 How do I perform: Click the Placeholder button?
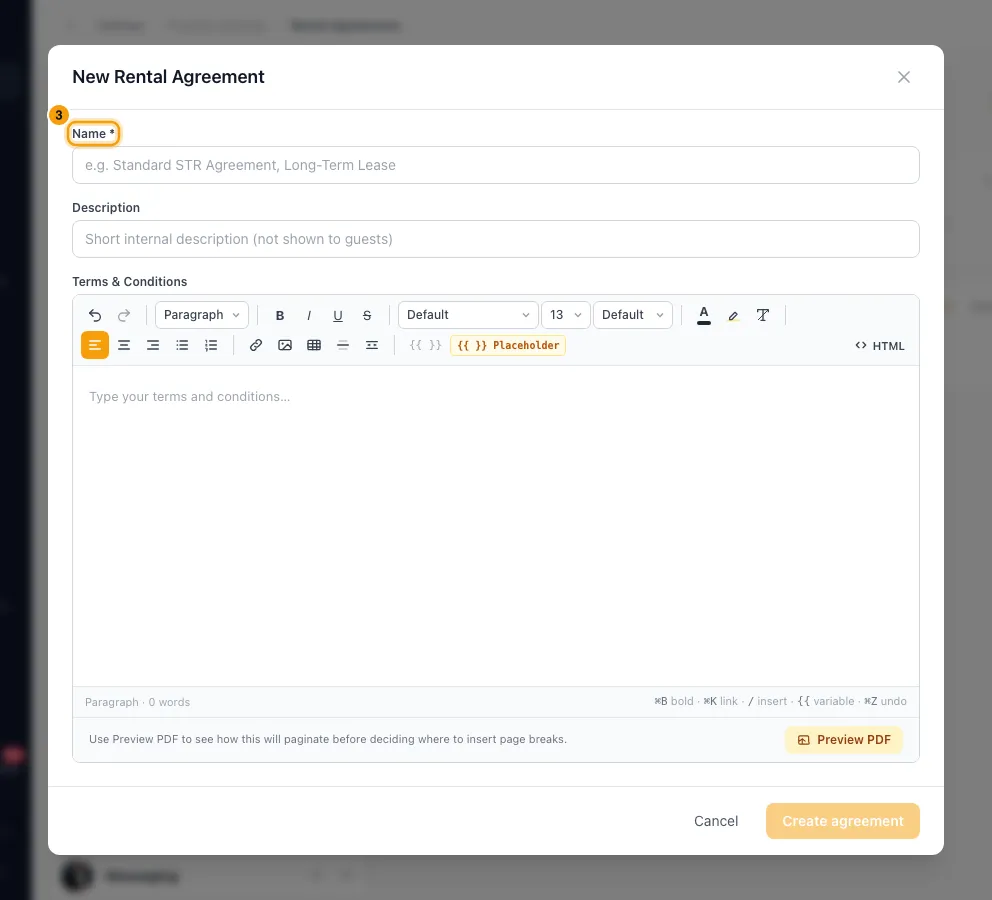[x=508, y=345]
